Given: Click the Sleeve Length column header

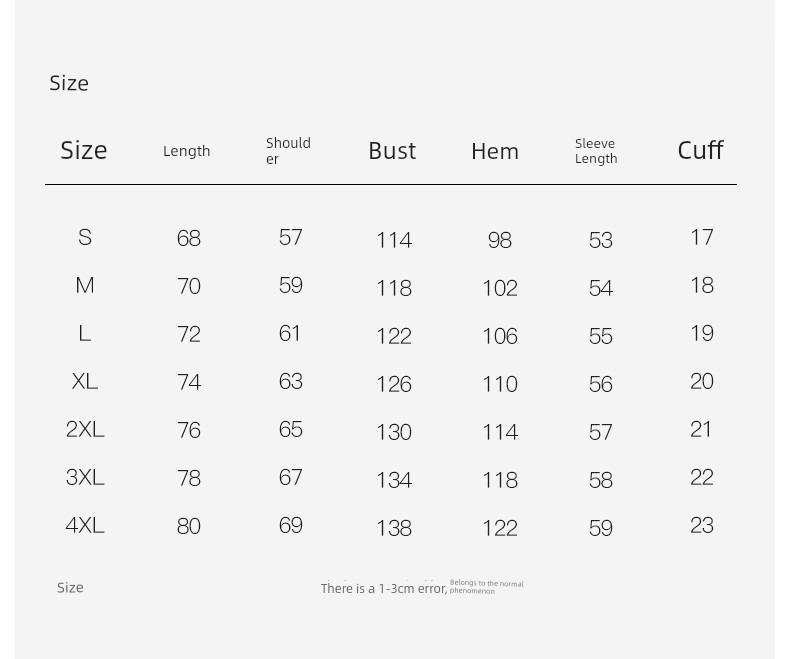Looking at the screenshot, I should [596, 151].
